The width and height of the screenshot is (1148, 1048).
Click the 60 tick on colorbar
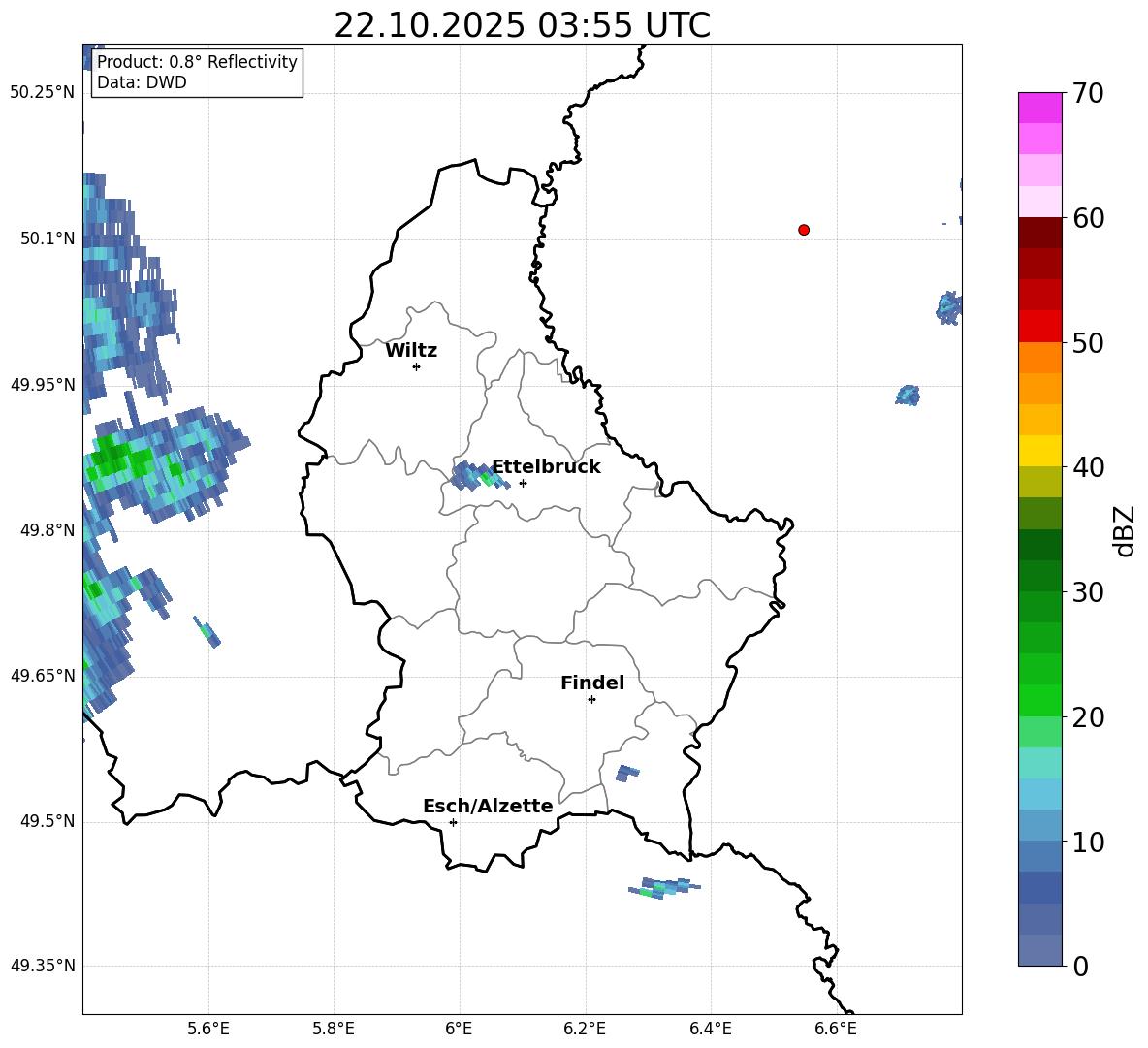point(1088,218)
